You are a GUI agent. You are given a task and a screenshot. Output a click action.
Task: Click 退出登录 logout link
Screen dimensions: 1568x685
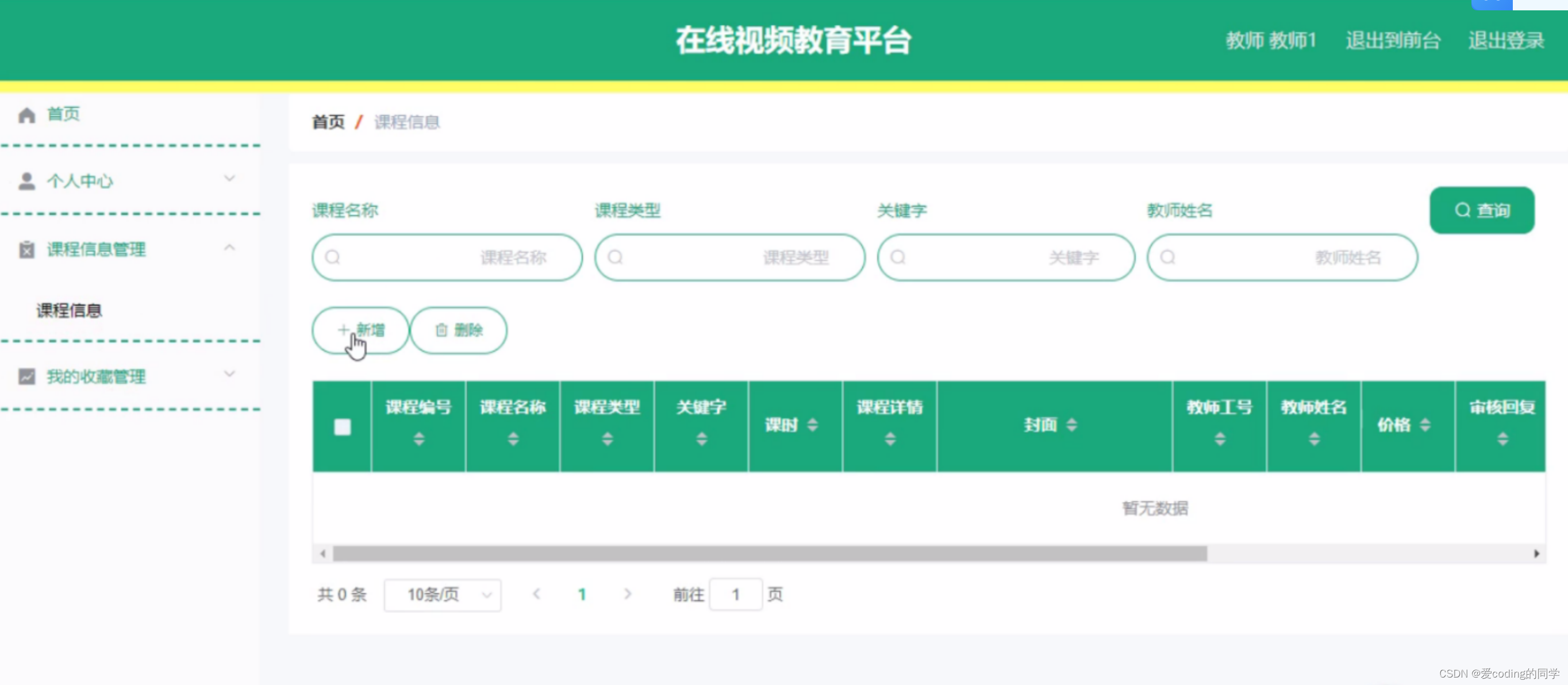point(1506,41)
